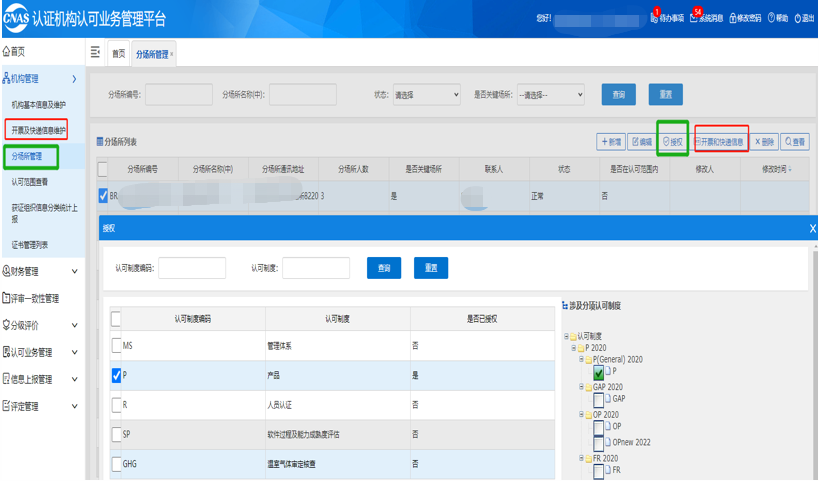Image resolution: width=819 pixels, height=481 pixels.
Task: Check the SP 软件过程 row checkbox
Action: pos(116,434)
